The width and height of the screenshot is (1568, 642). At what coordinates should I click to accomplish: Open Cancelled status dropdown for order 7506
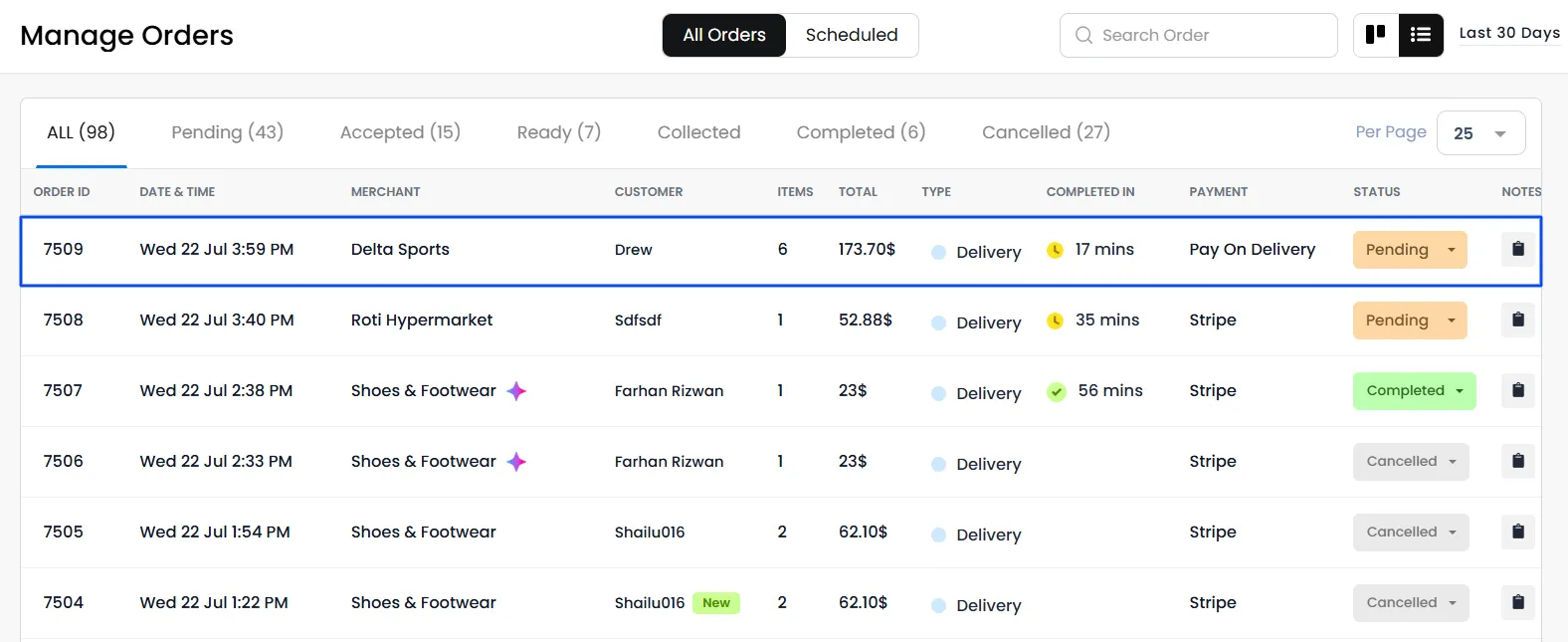point(1411,462)
